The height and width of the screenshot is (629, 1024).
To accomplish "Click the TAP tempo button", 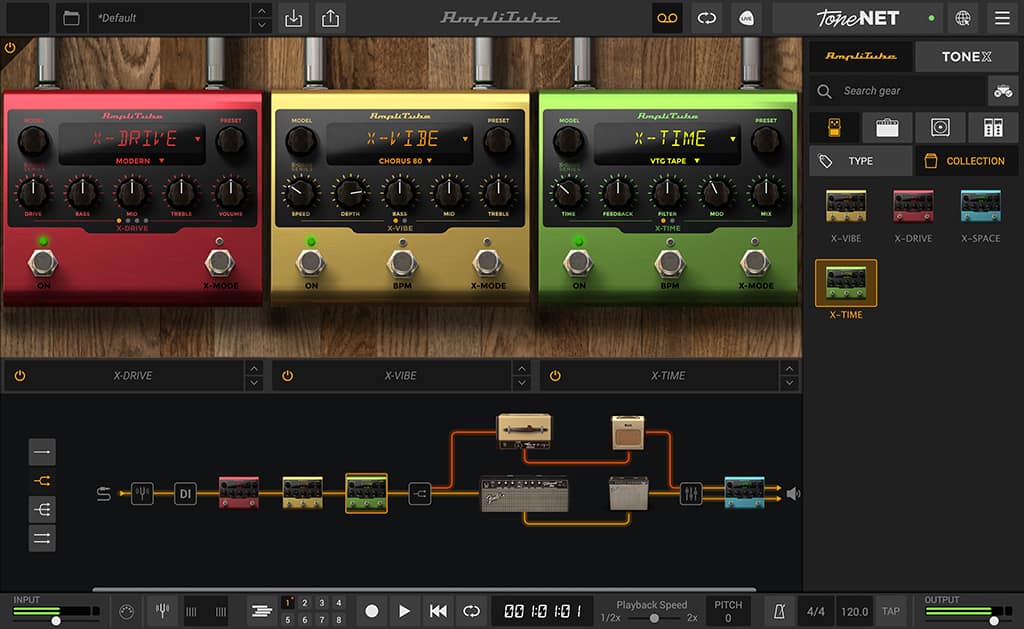I will pyautogui.click(x=890, y=611).
